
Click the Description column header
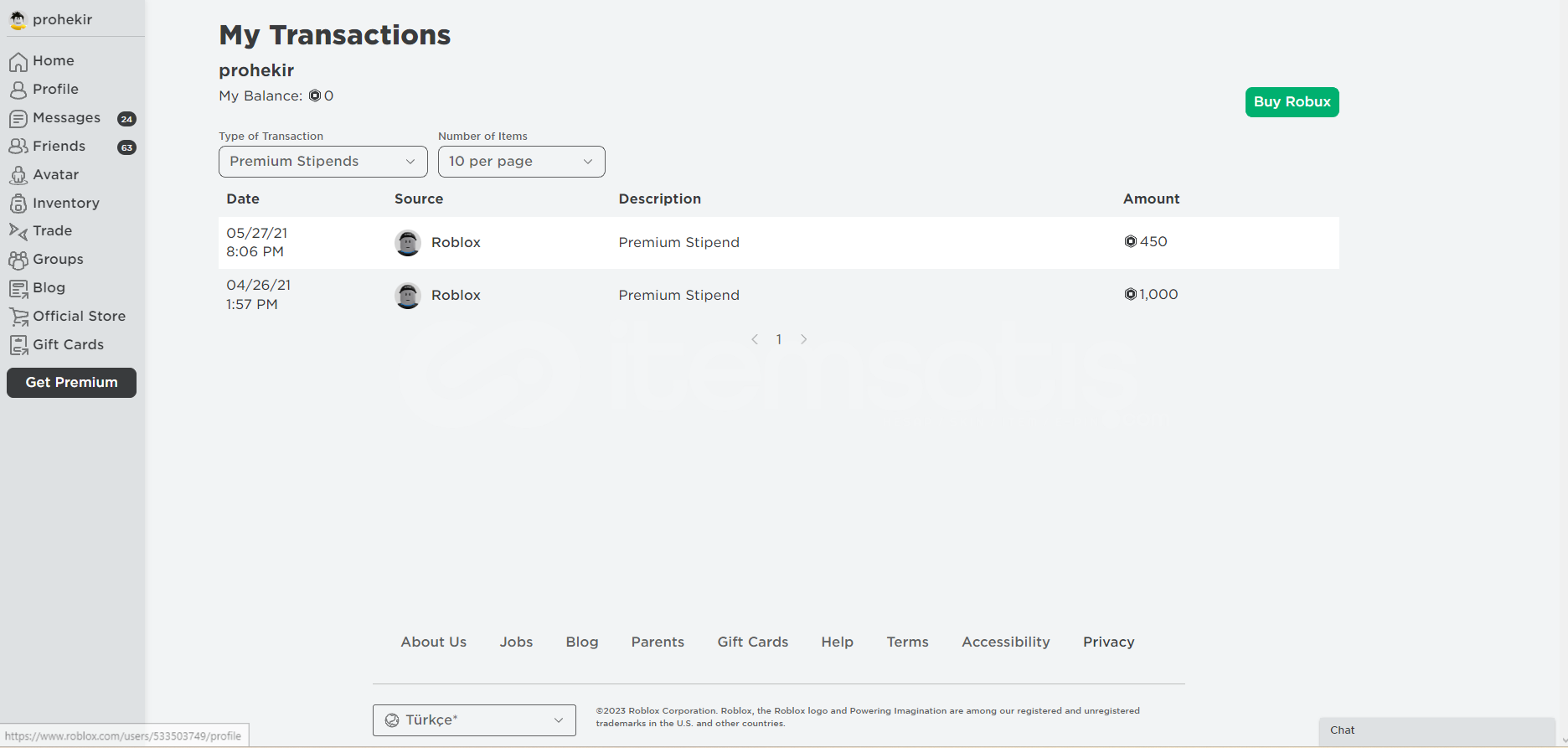(660, 199)
